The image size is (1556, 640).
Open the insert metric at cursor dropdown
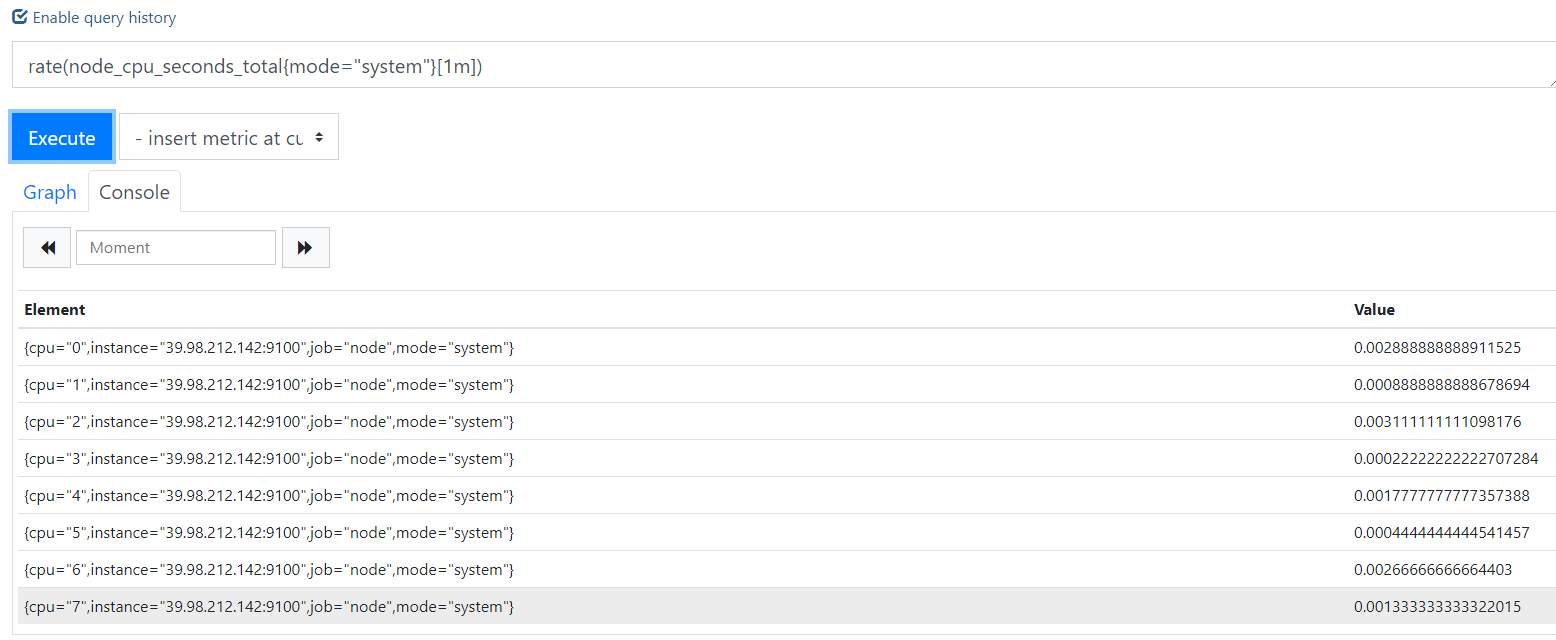(229, 137)
